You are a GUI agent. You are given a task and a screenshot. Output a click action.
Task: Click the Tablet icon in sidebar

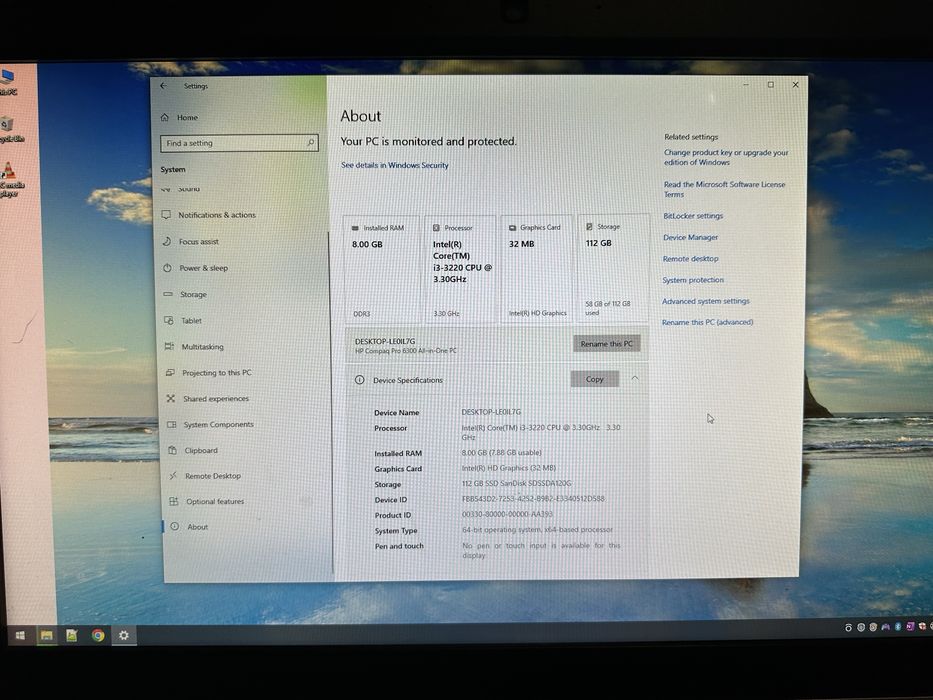click(168, 320)
